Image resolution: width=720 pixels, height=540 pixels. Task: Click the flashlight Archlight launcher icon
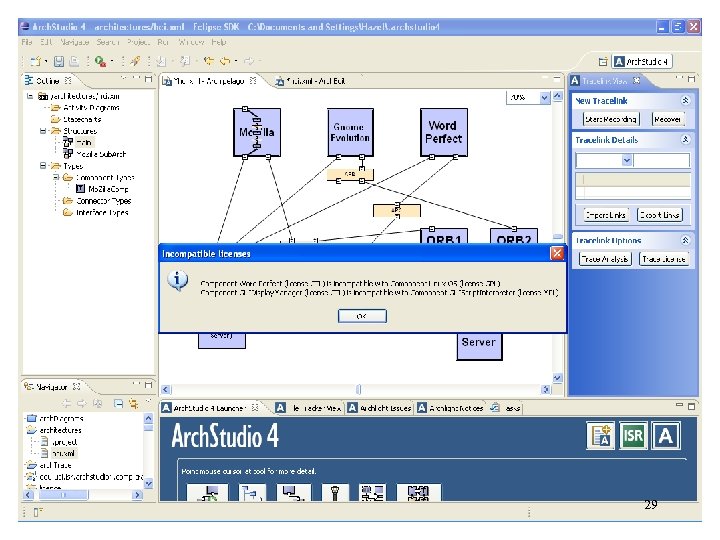[x=335, y=492]
